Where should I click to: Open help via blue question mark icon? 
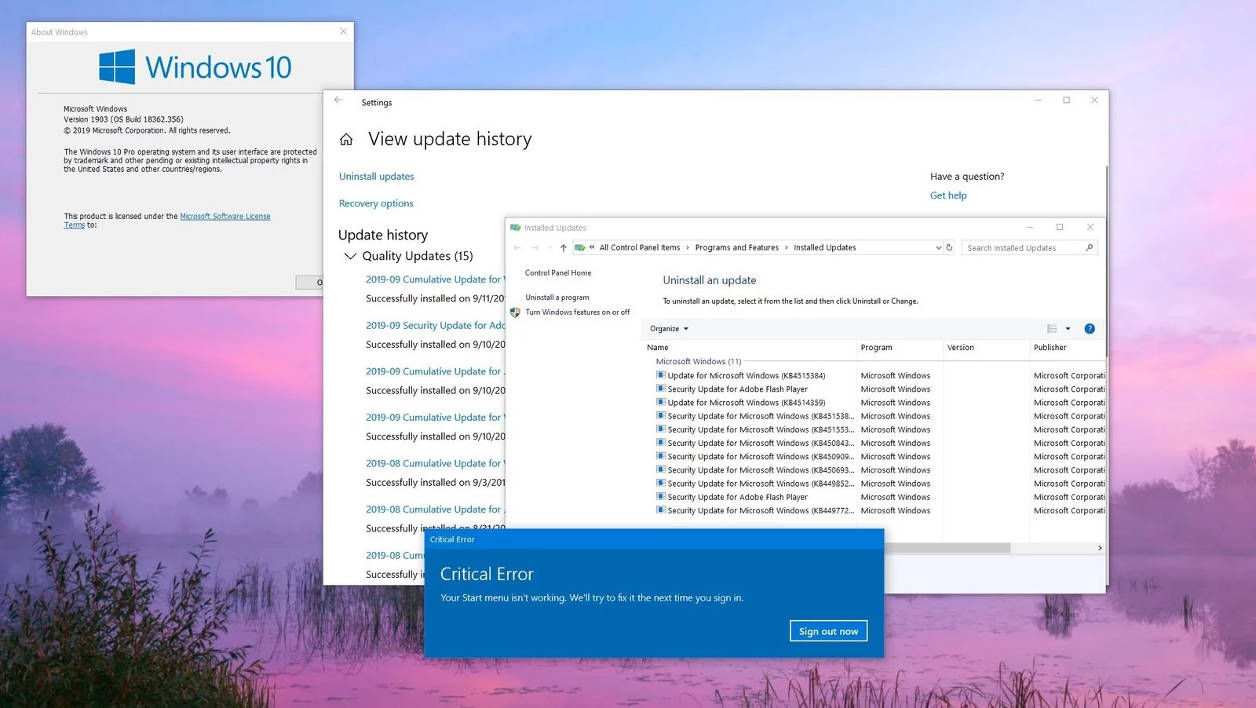[x=1089, y=329]
